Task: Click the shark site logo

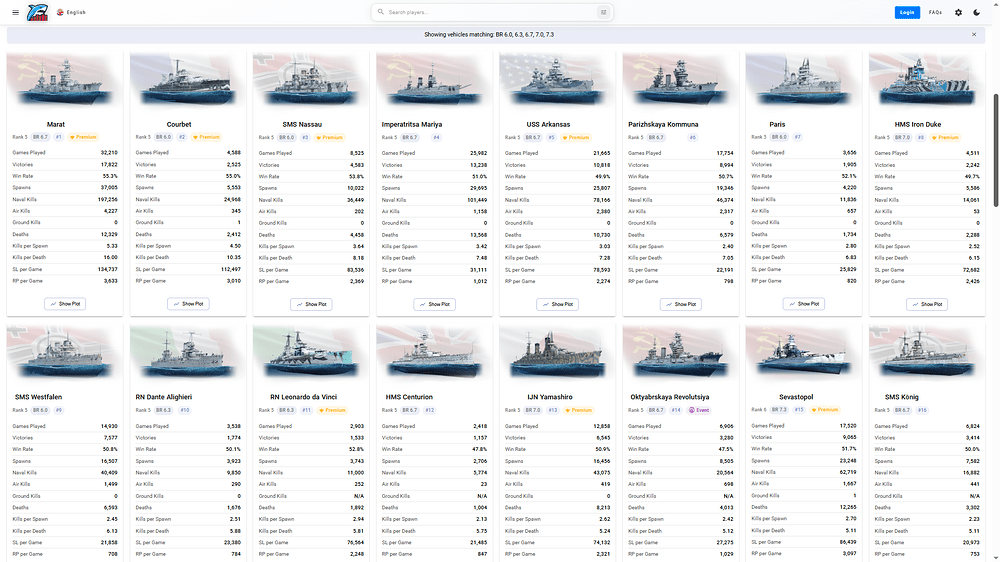Action: (38, 12)
